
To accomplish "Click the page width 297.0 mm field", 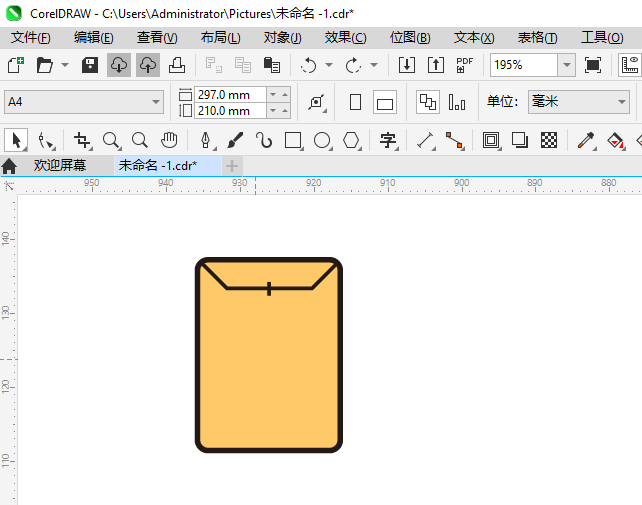I will coord(222,94).
